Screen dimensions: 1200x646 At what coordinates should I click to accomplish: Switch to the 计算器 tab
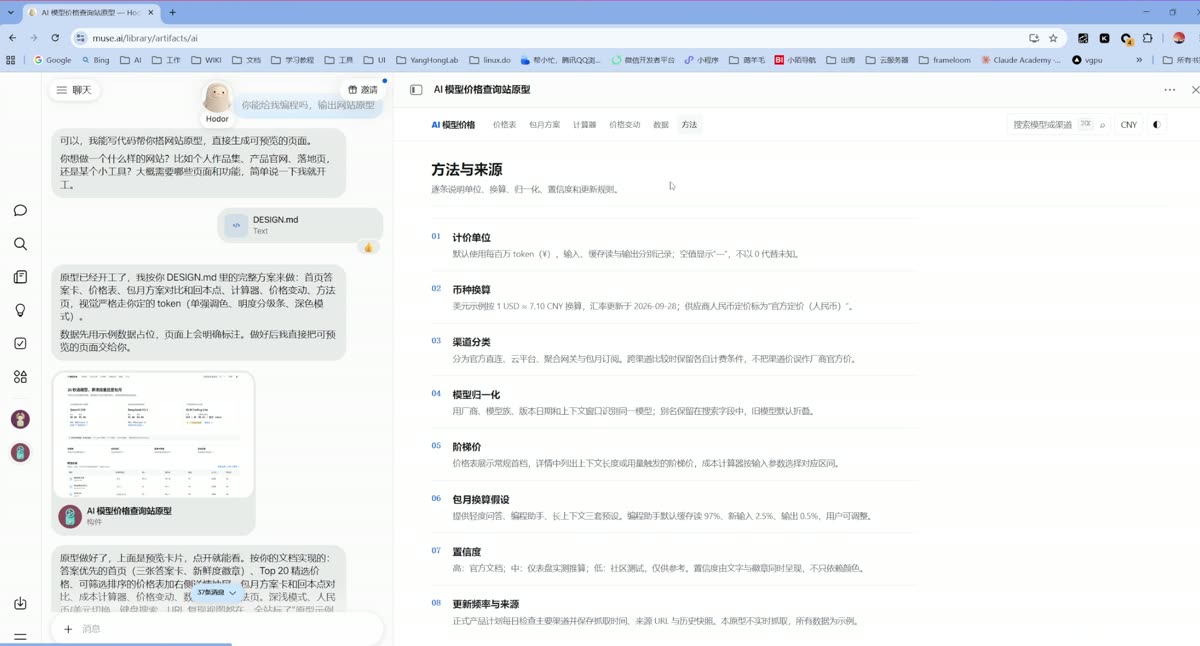(x=584, y=125)
